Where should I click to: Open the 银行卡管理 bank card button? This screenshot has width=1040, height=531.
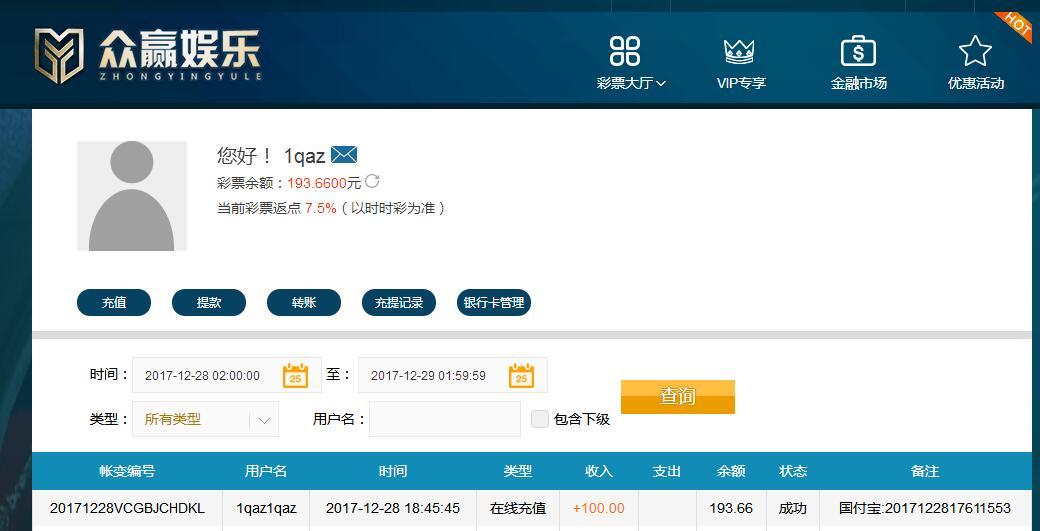click(x=493, y=302)
